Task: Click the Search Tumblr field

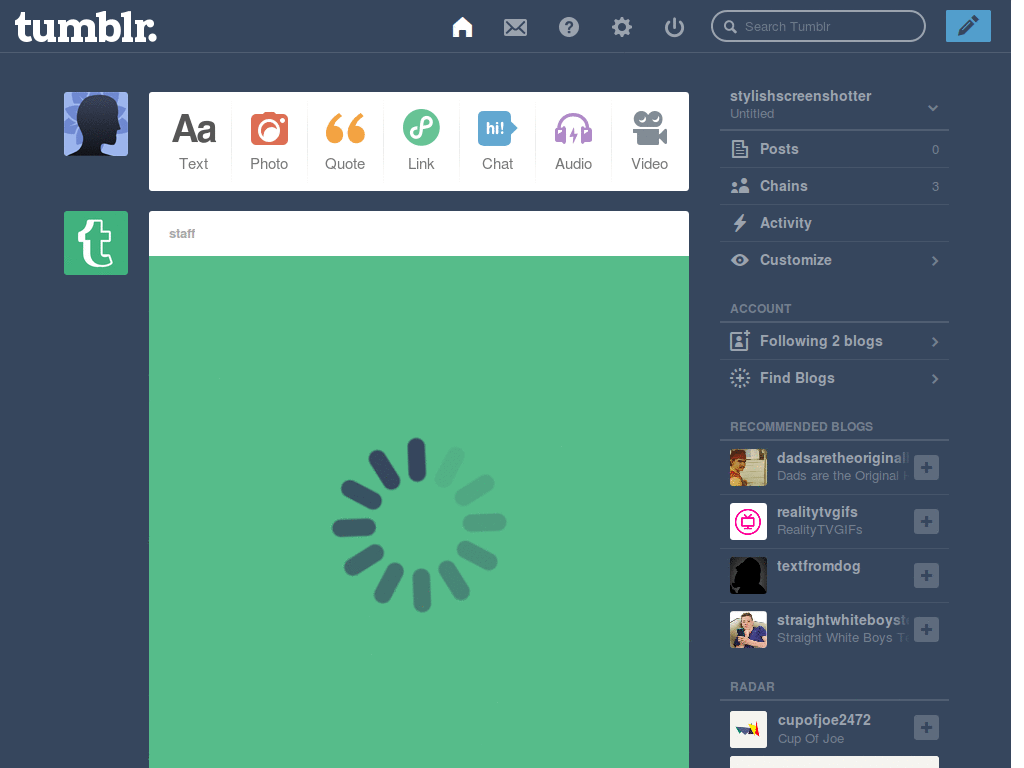Action: (818, 26)
